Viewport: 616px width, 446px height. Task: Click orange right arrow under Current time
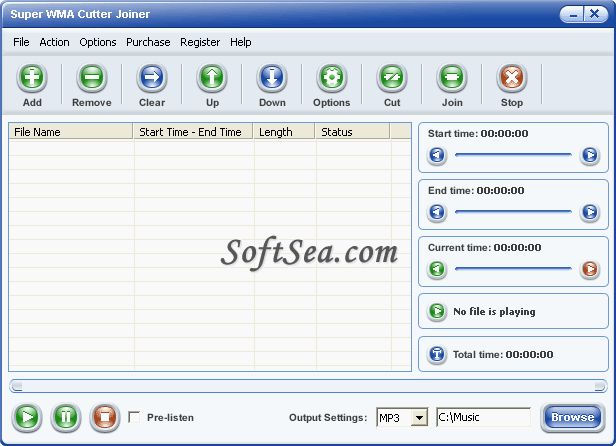tap(590, 269)
